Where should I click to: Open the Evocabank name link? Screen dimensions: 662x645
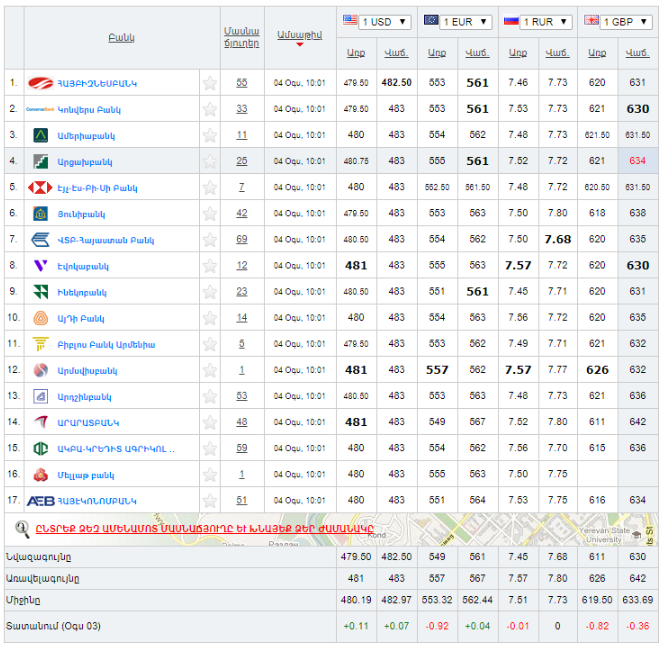coord(83,266)
